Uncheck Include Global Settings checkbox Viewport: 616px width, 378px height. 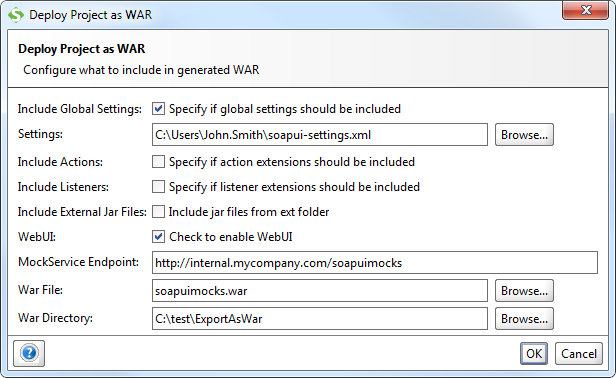point(158,109)
